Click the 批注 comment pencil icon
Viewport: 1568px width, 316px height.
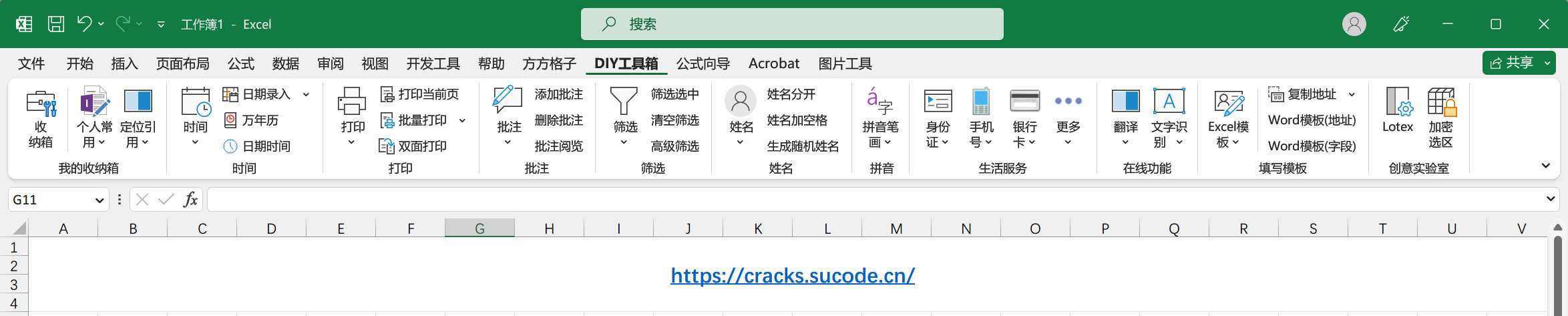508,100
